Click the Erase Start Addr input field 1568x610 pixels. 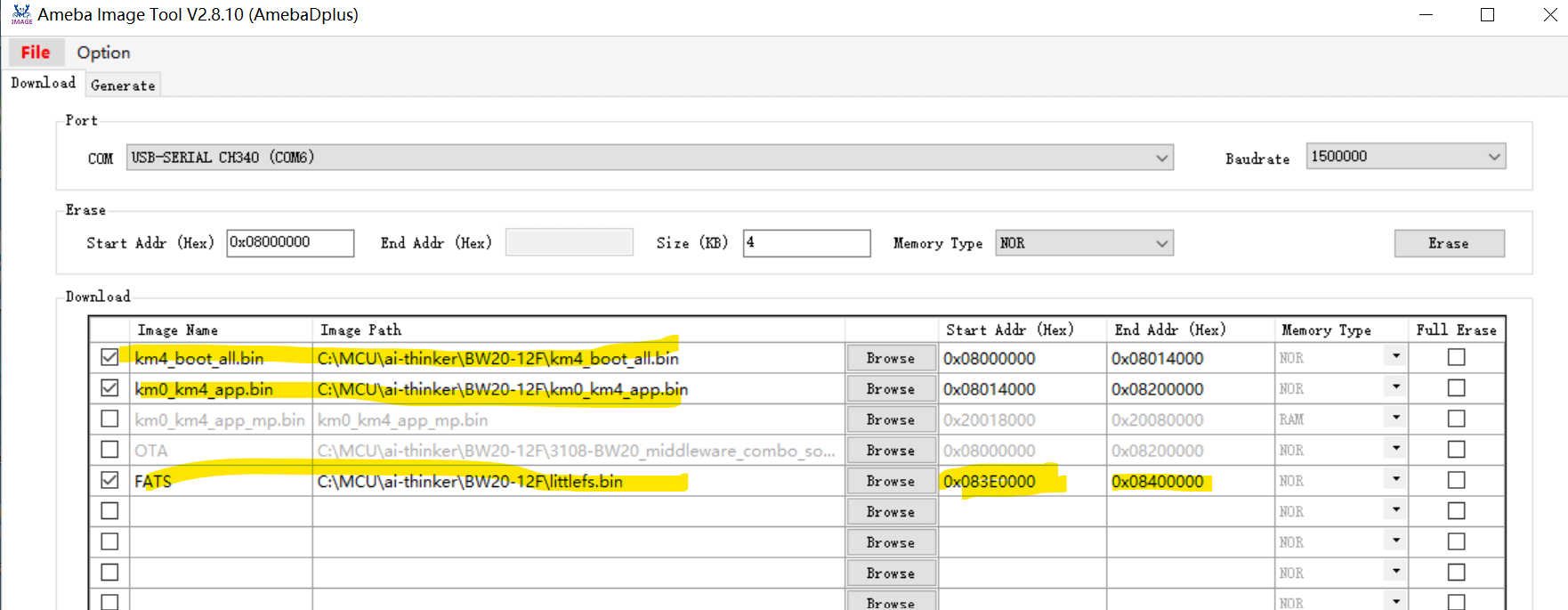(x=289, y=243)
